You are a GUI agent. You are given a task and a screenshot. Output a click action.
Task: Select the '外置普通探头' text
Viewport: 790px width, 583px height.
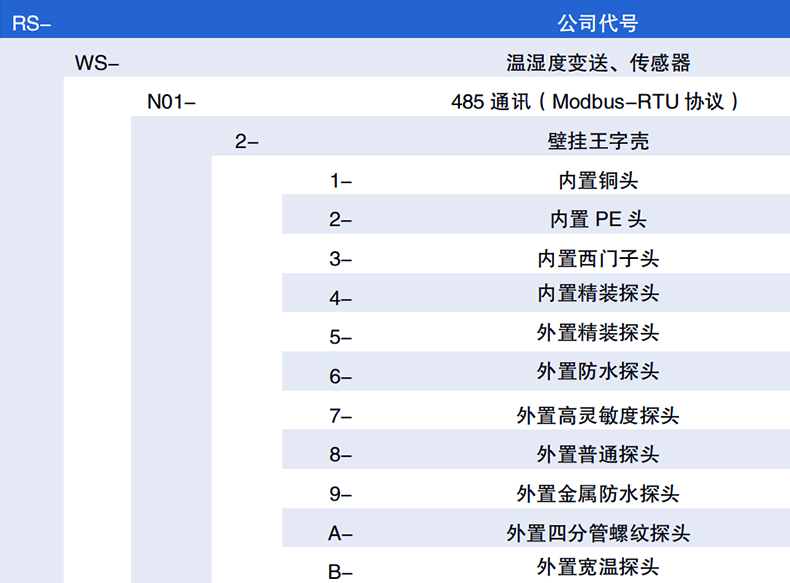click(x=598, y=454)
